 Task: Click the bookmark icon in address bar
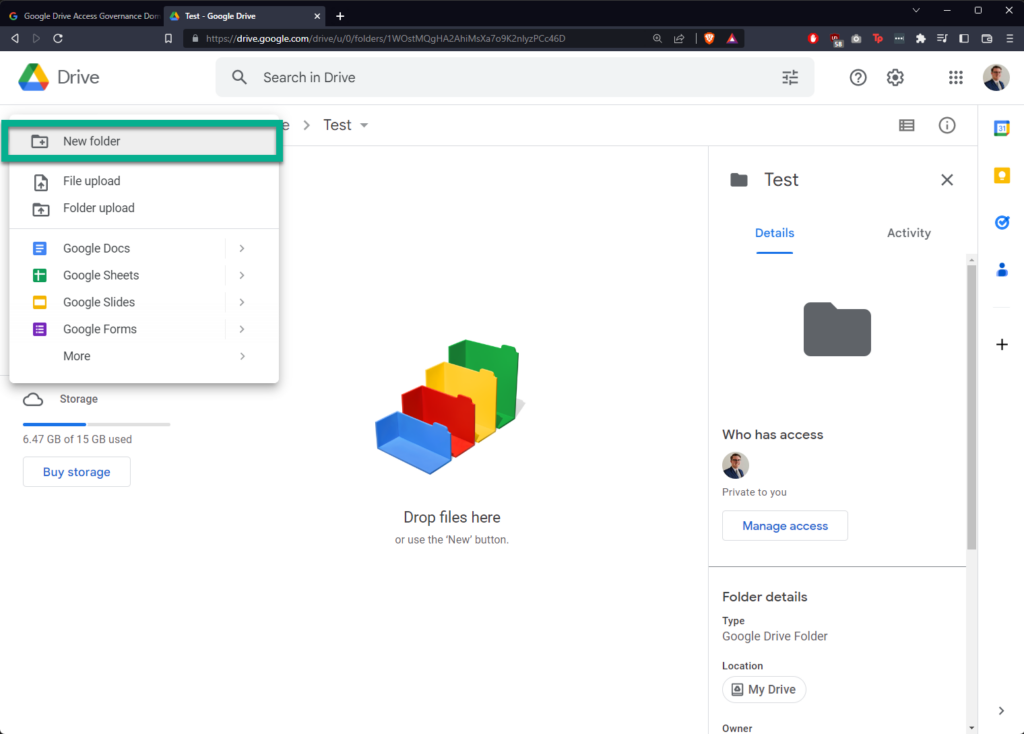168,39
